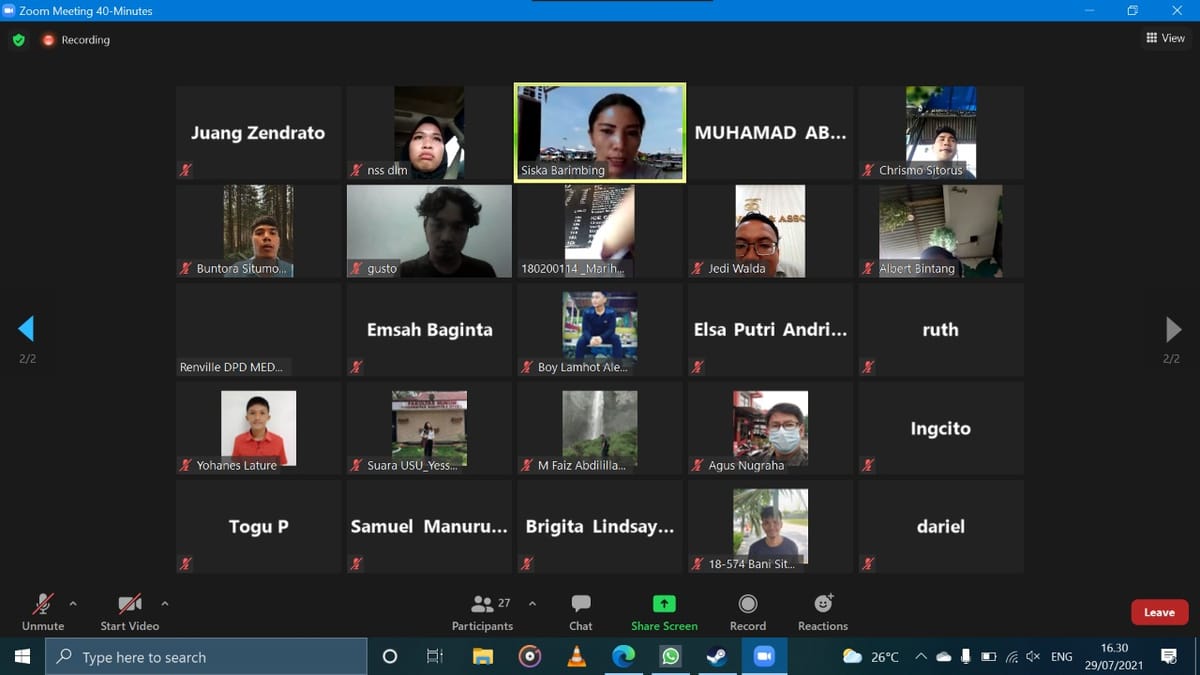This screenshot has height=675, width=1200.
Task: Toggle the Record button
Action: pos(747,611)
